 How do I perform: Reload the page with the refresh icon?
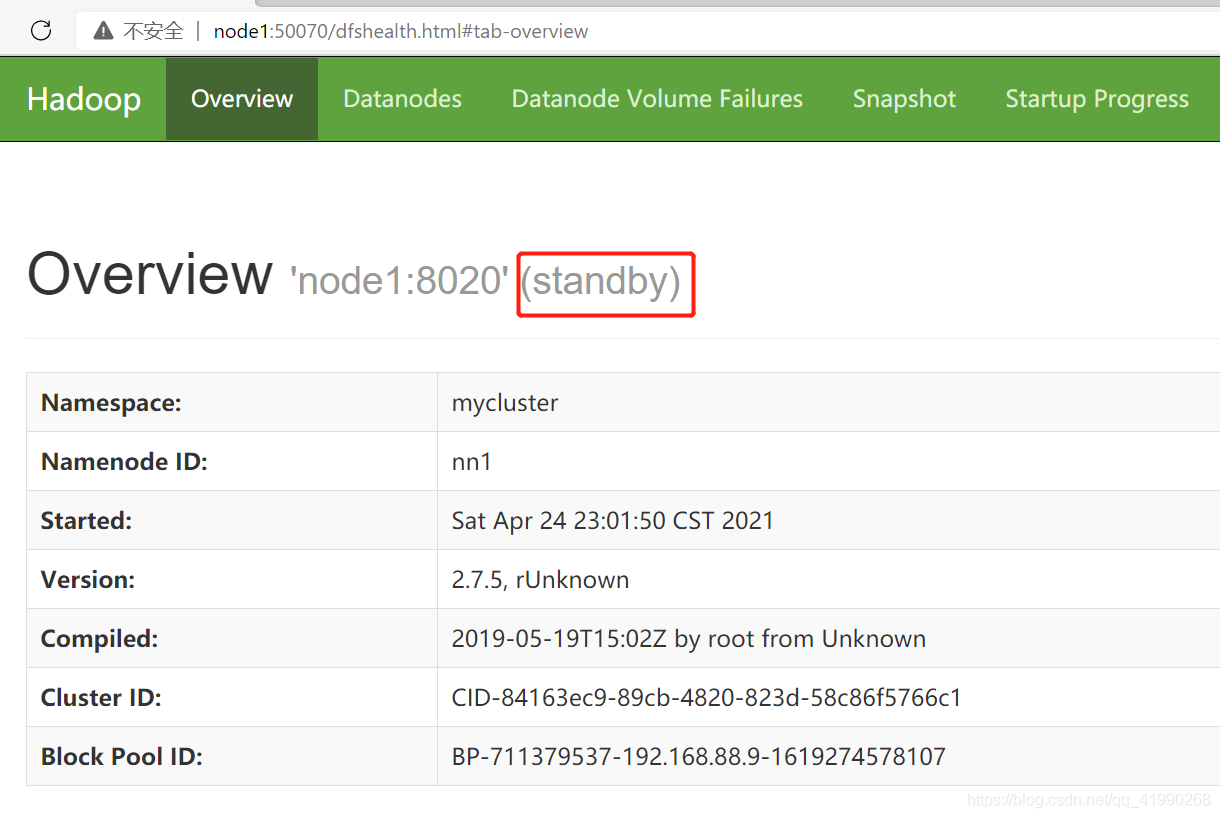[x=41, y=30]
